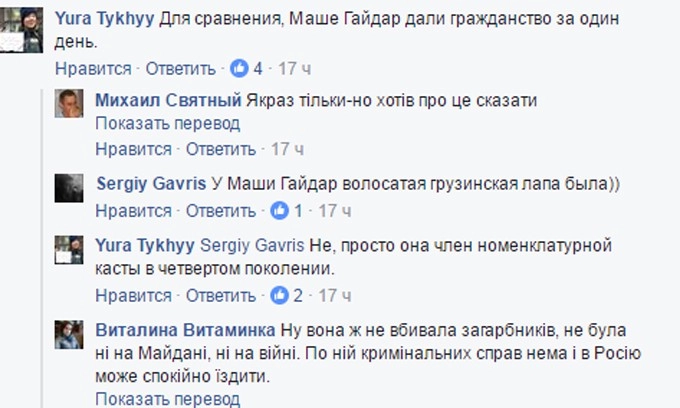Open Виталина Витаминка's profile picture
Image resolution: width=680 pixels, height=408 pixels.
tap(69, 334)
